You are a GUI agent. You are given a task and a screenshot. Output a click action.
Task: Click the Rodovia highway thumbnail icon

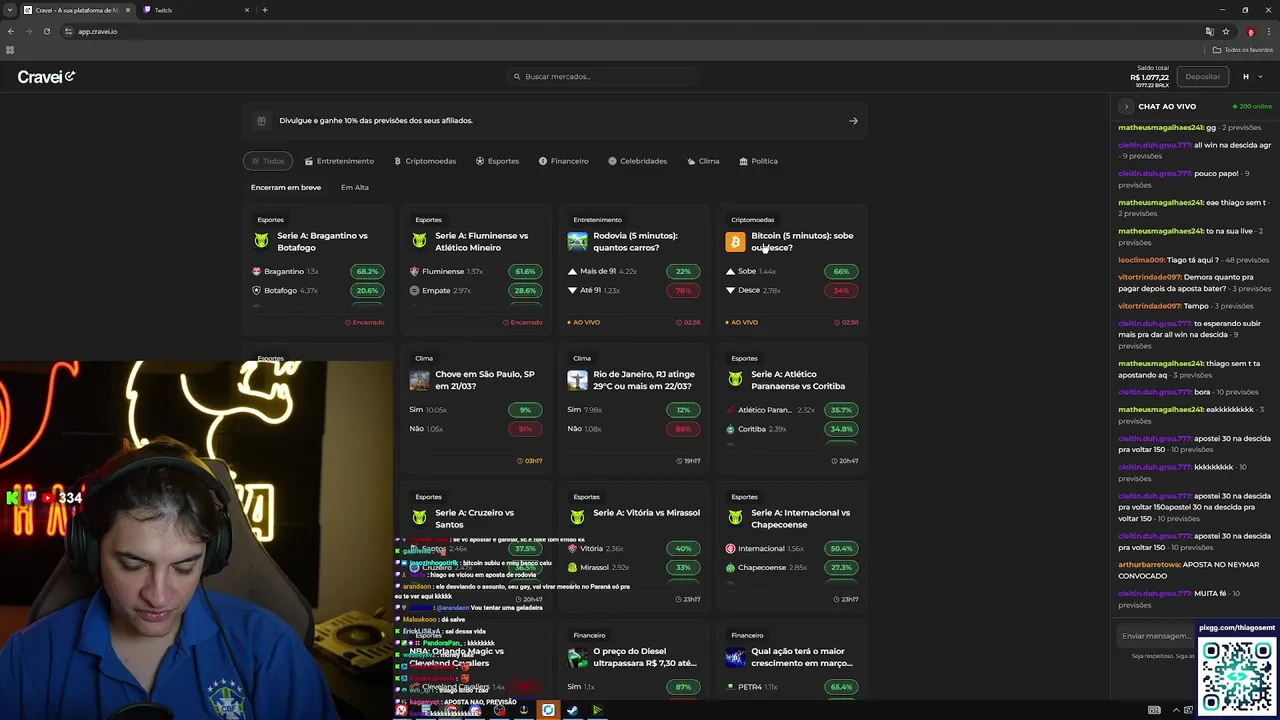point(577,242)
